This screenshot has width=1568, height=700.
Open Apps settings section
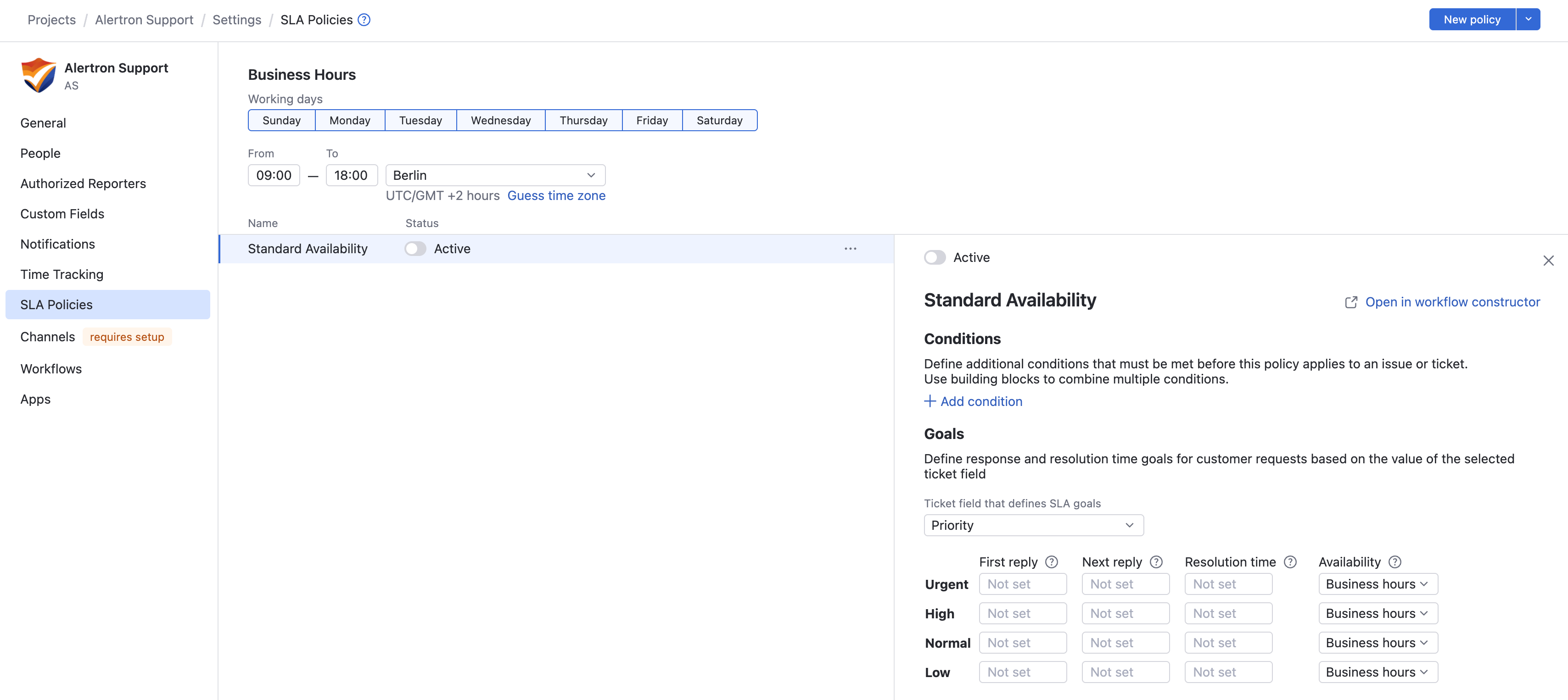point(35,399)
